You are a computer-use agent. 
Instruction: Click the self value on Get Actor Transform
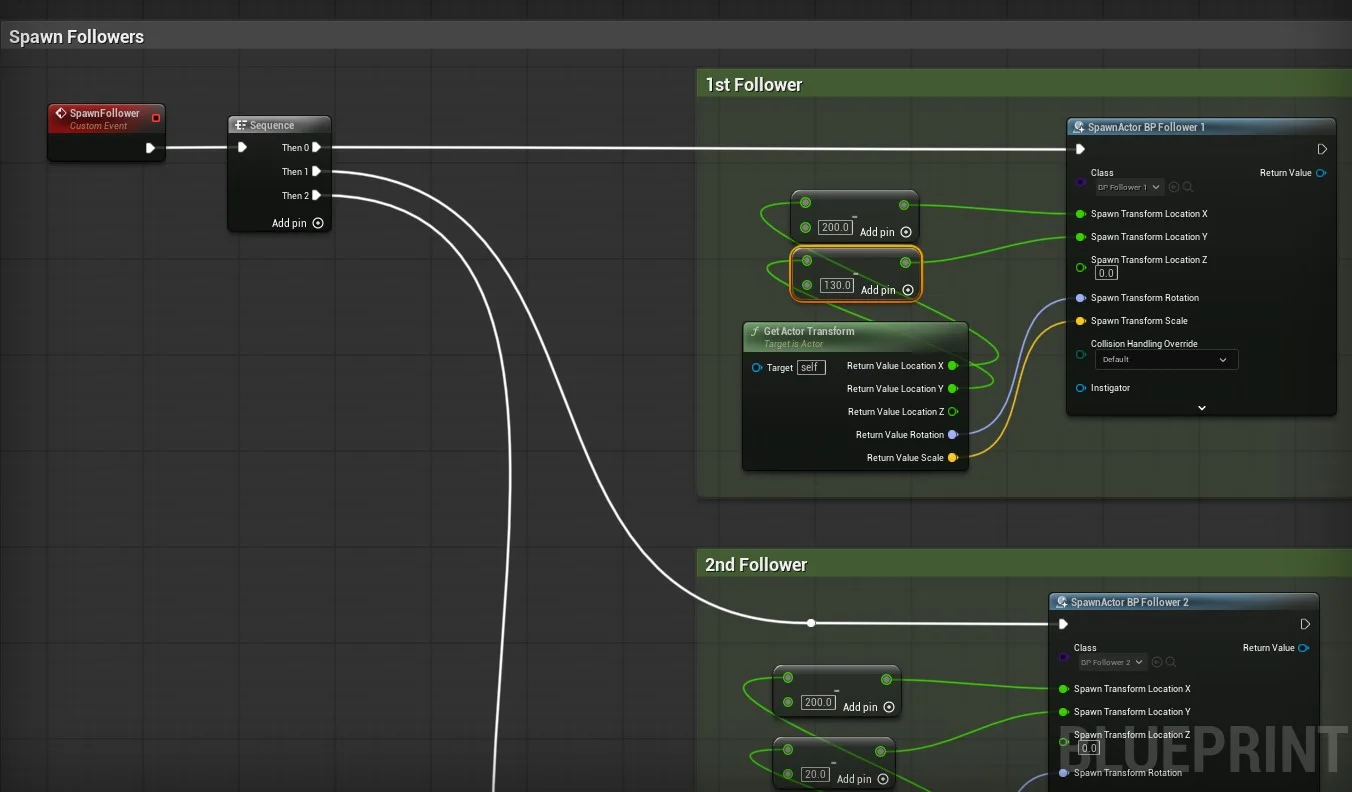click(811, 368)
